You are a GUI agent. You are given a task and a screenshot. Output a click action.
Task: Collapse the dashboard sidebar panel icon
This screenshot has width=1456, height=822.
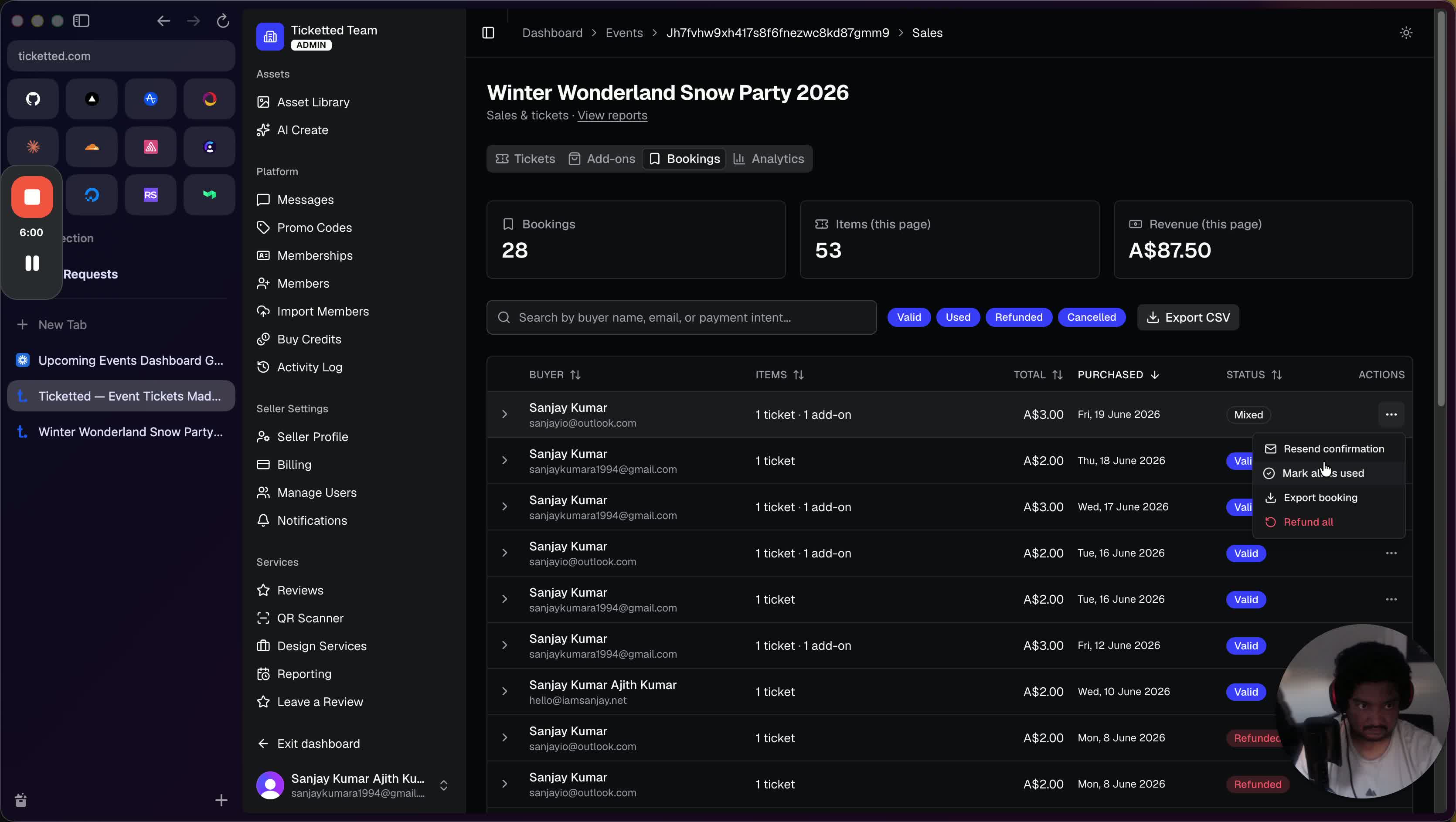point(488,33)
